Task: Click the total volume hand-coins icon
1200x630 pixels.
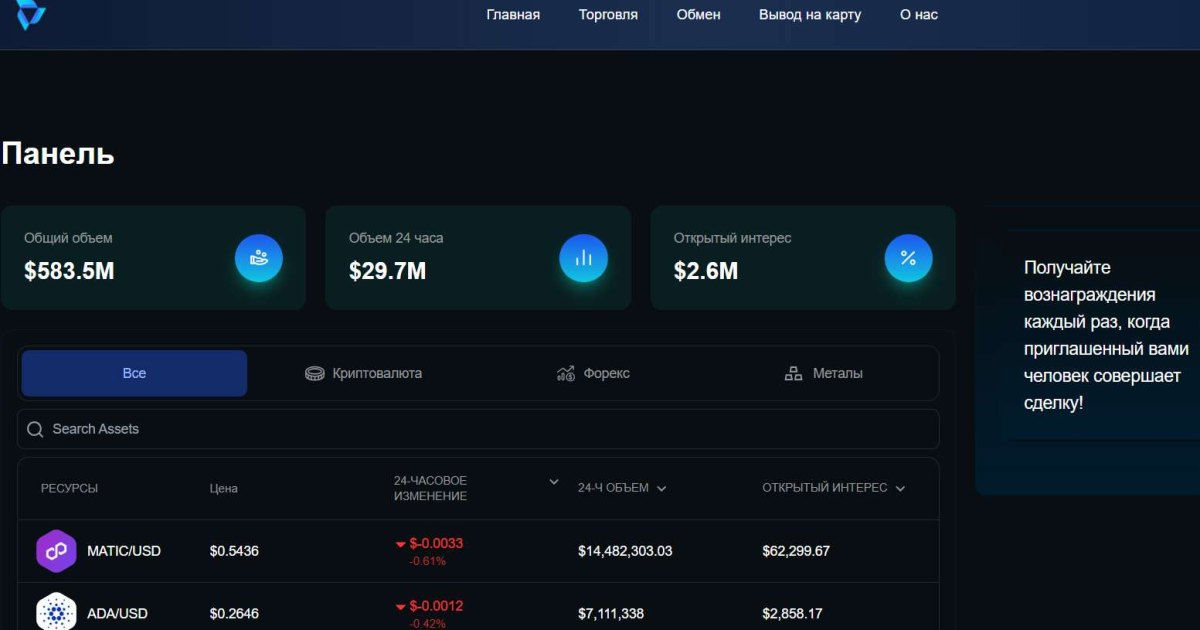Action: tap(259, 258)
